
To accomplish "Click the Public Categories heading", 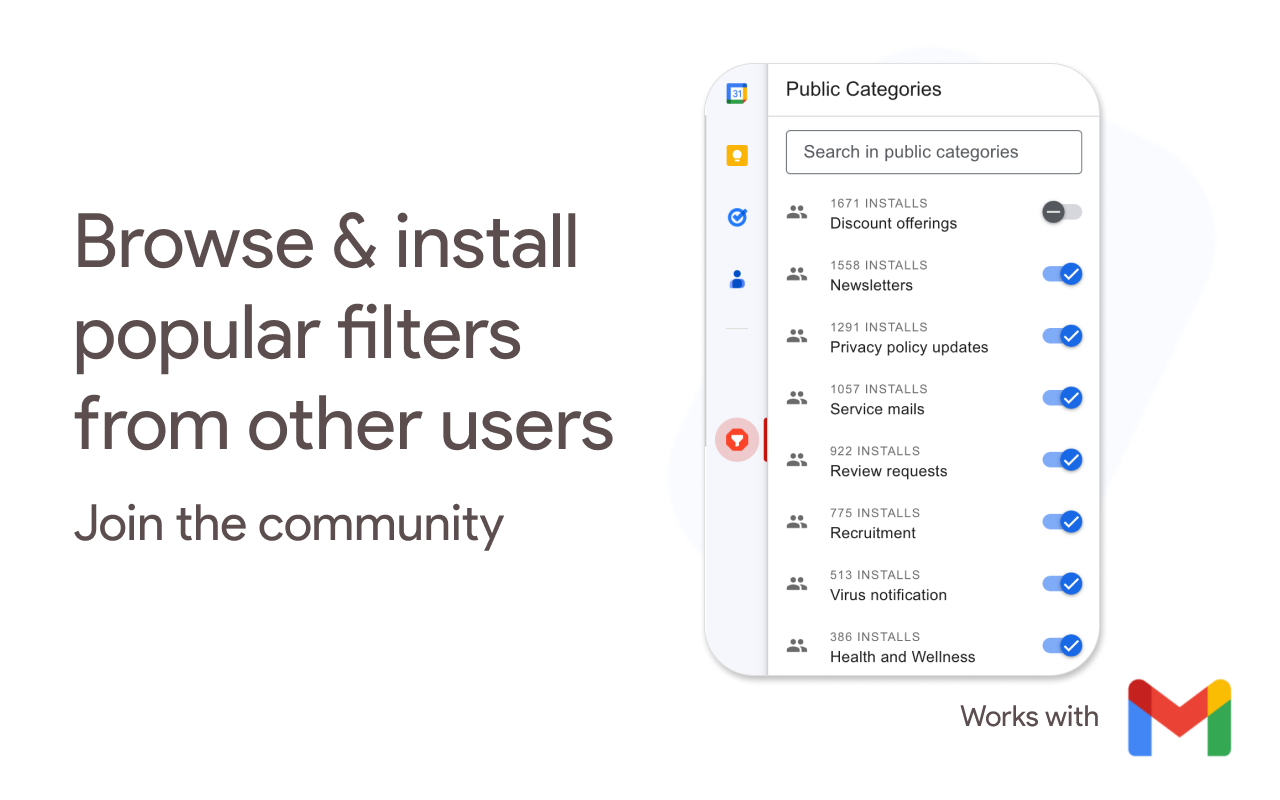I will coord(864,89).
